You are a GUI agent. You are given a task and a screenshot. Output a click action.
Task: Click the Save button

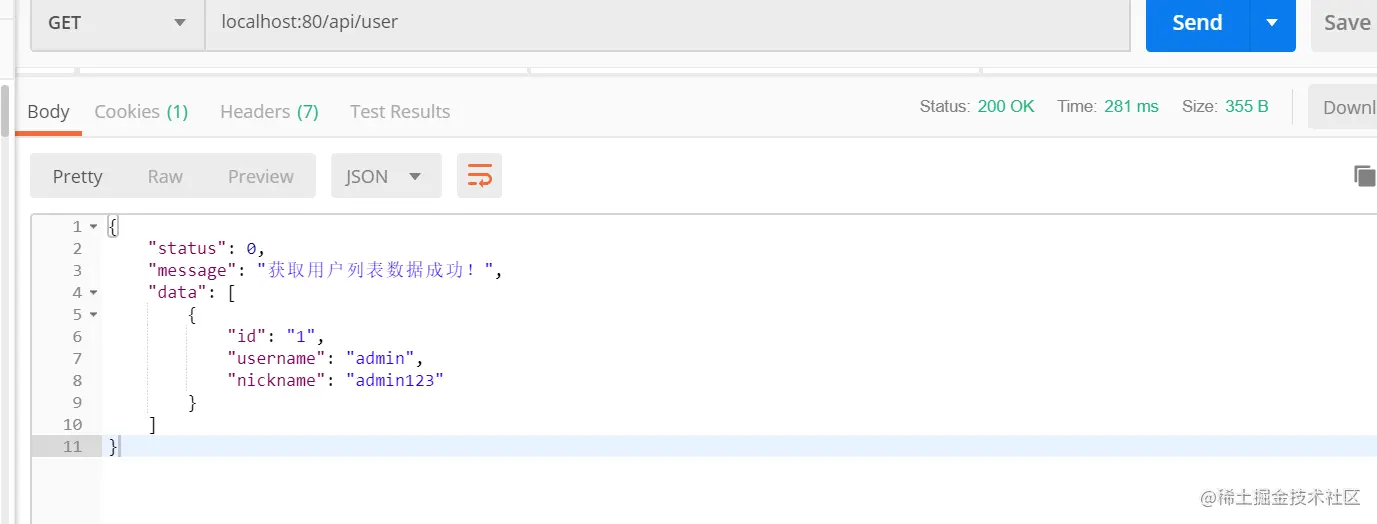tap(1346, 23)
